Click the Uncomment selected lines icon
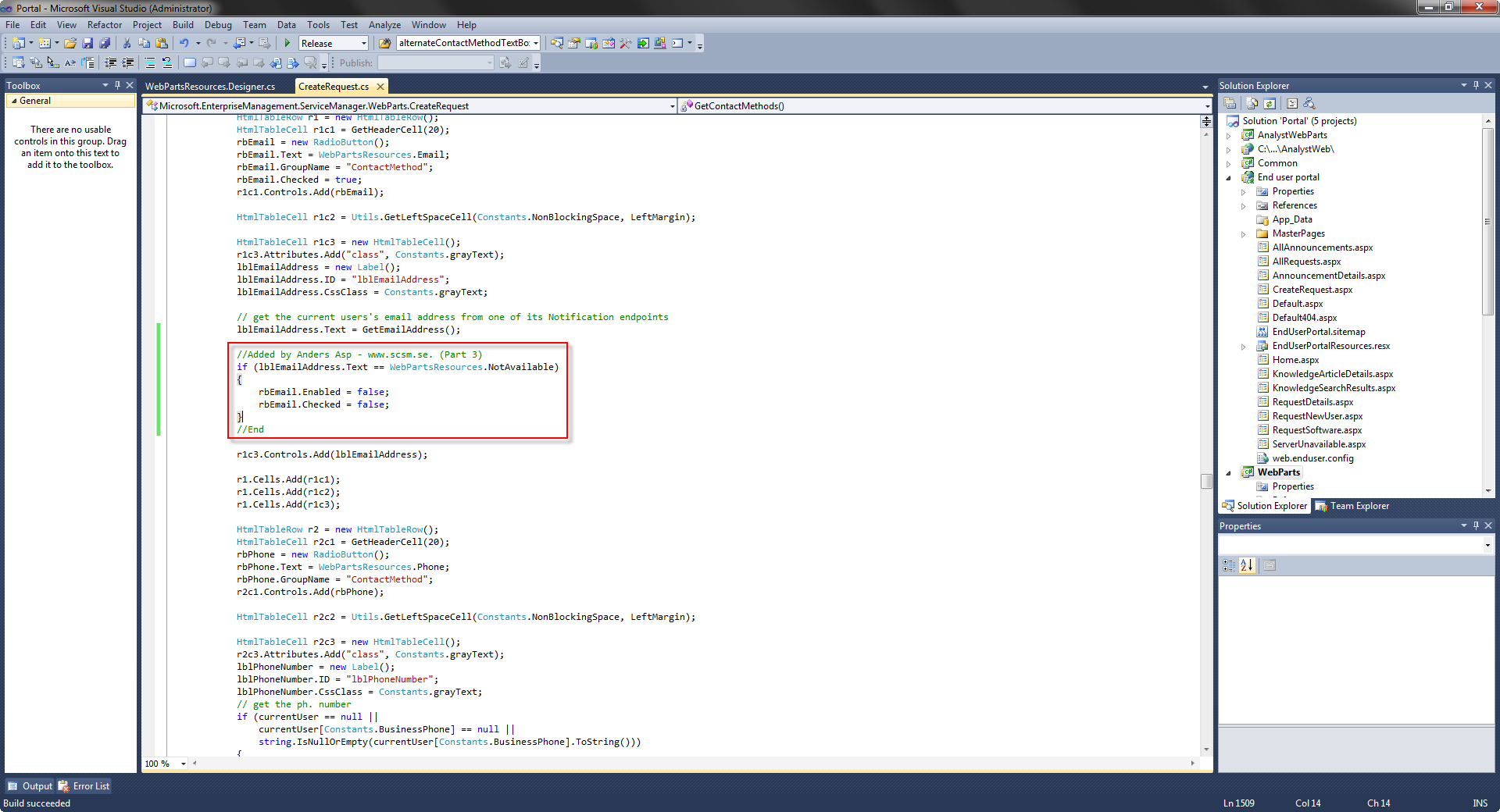Viewport: 1500px width, 812px height. coord(167,62)
